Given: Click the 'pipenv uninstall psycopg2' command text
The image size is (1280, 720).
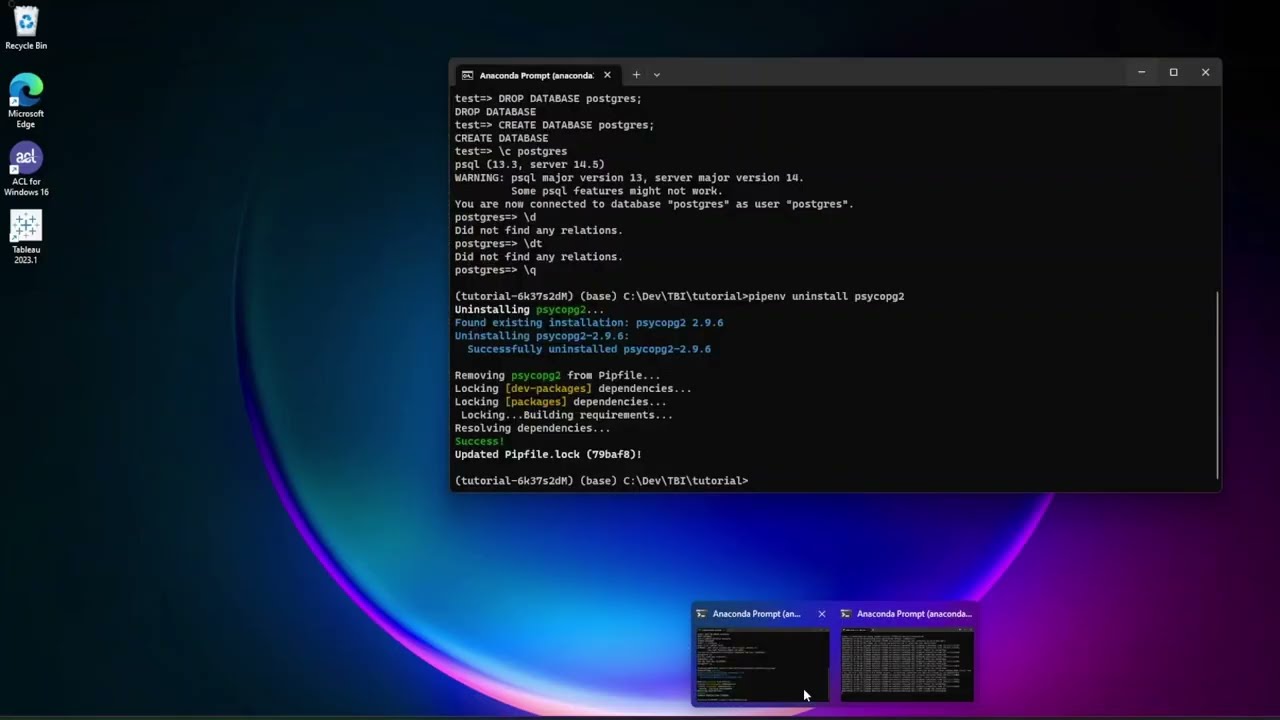Looking at the screenshot, I should coord(826,296).
